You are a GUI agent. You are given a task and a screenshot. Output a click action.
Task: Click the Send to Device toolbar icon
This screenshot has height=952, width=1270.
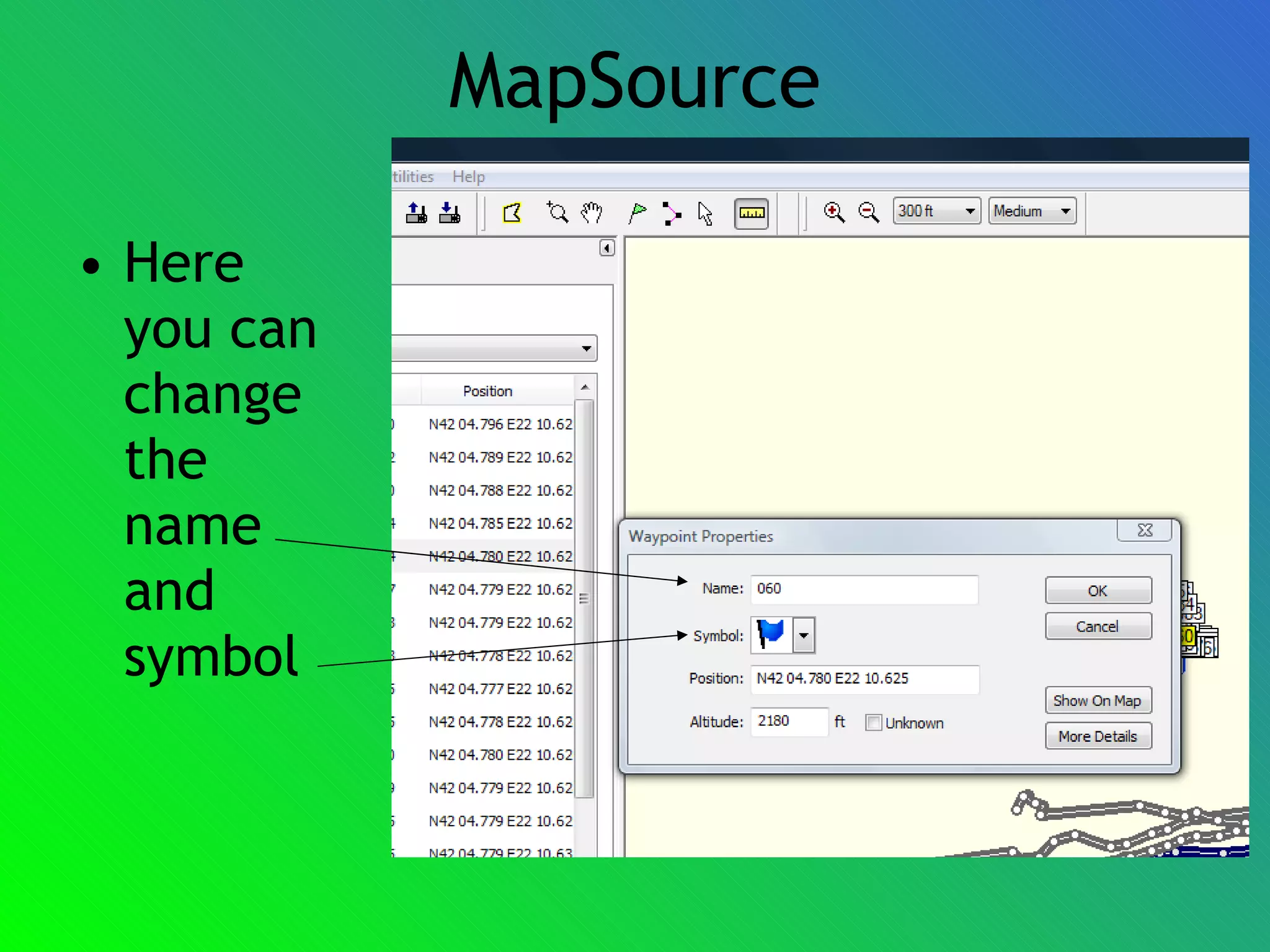coord(416,213)
